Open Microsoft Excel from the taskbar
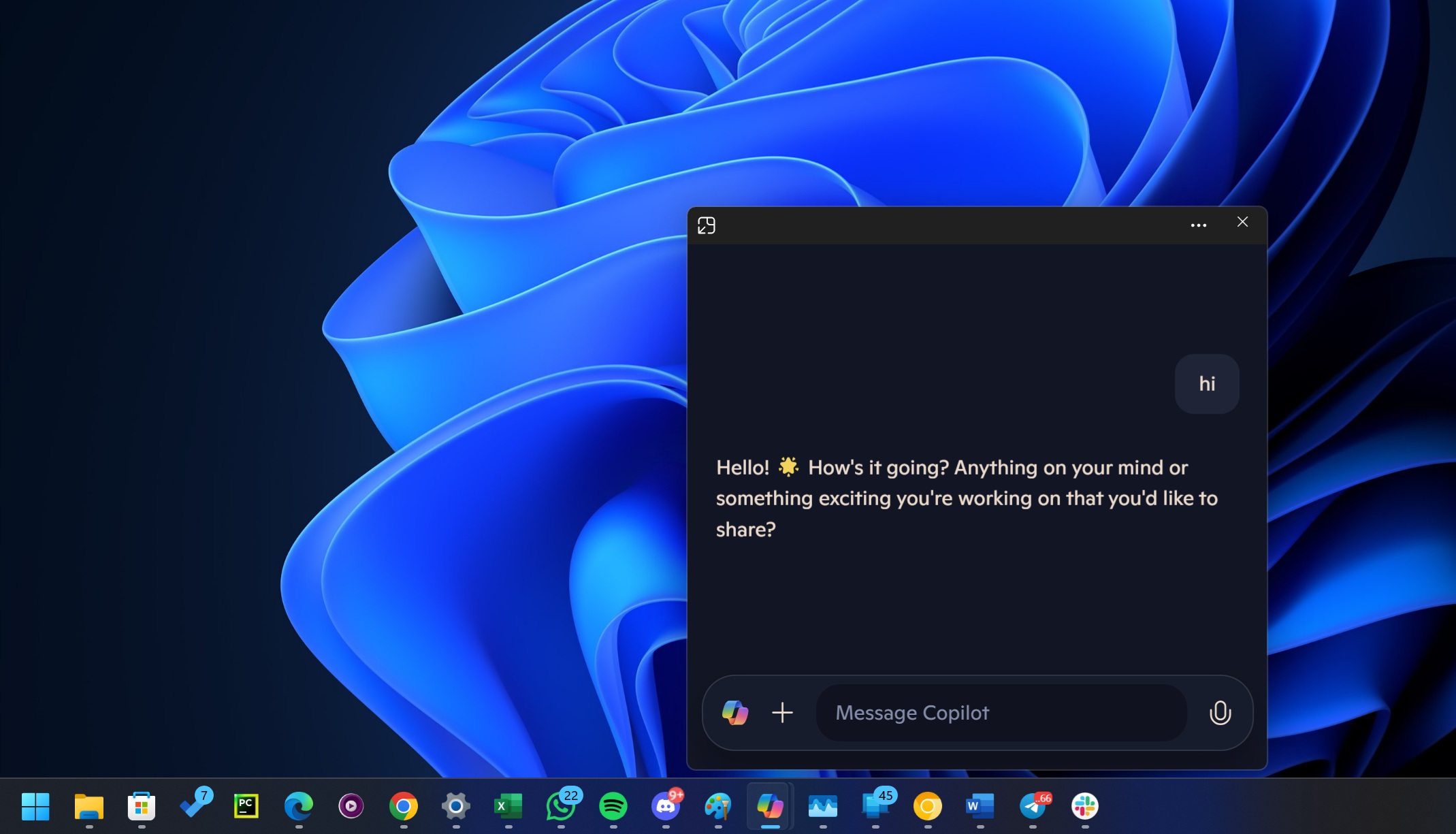 (x=508, y=807)
